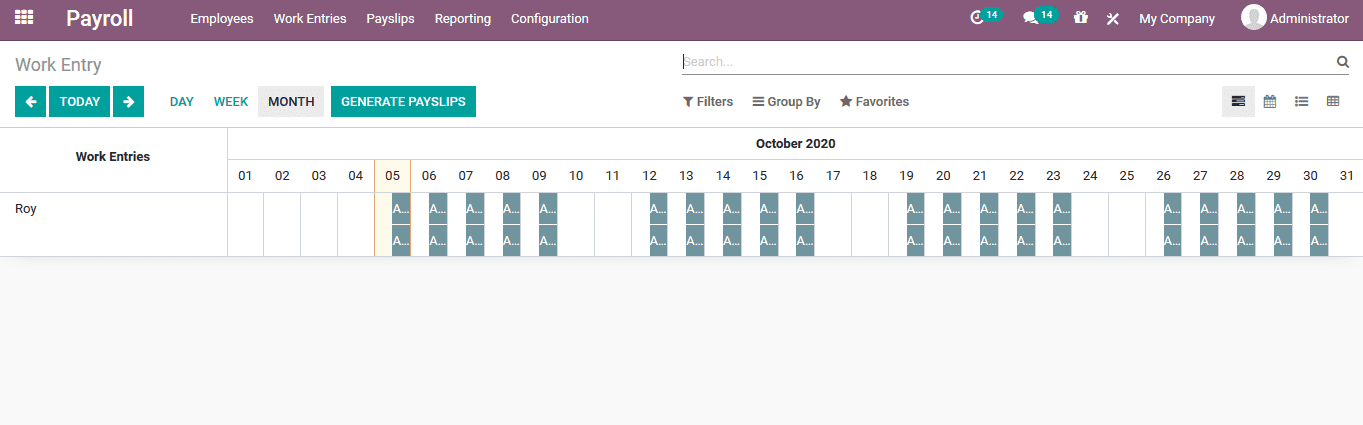Switch to Gantt view icon
Screen dimensions: 1363x425
pyautogui.click(x=1238, y=101)
